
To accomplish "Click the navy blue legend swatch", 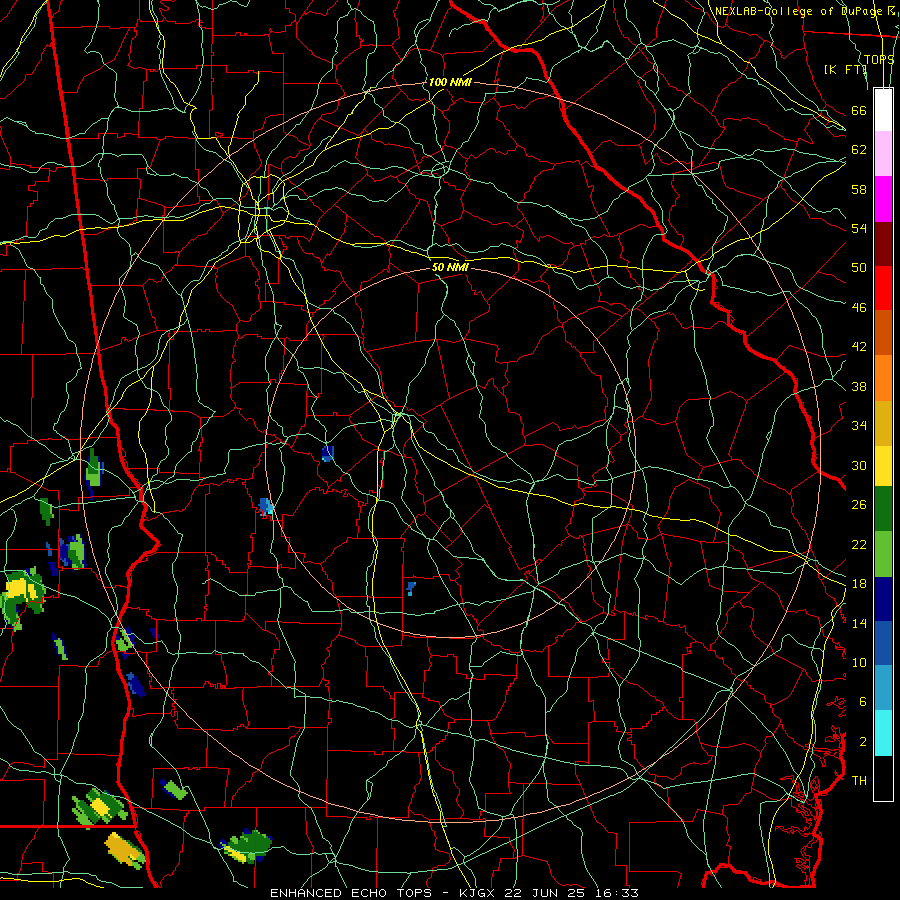I will 883,599.
